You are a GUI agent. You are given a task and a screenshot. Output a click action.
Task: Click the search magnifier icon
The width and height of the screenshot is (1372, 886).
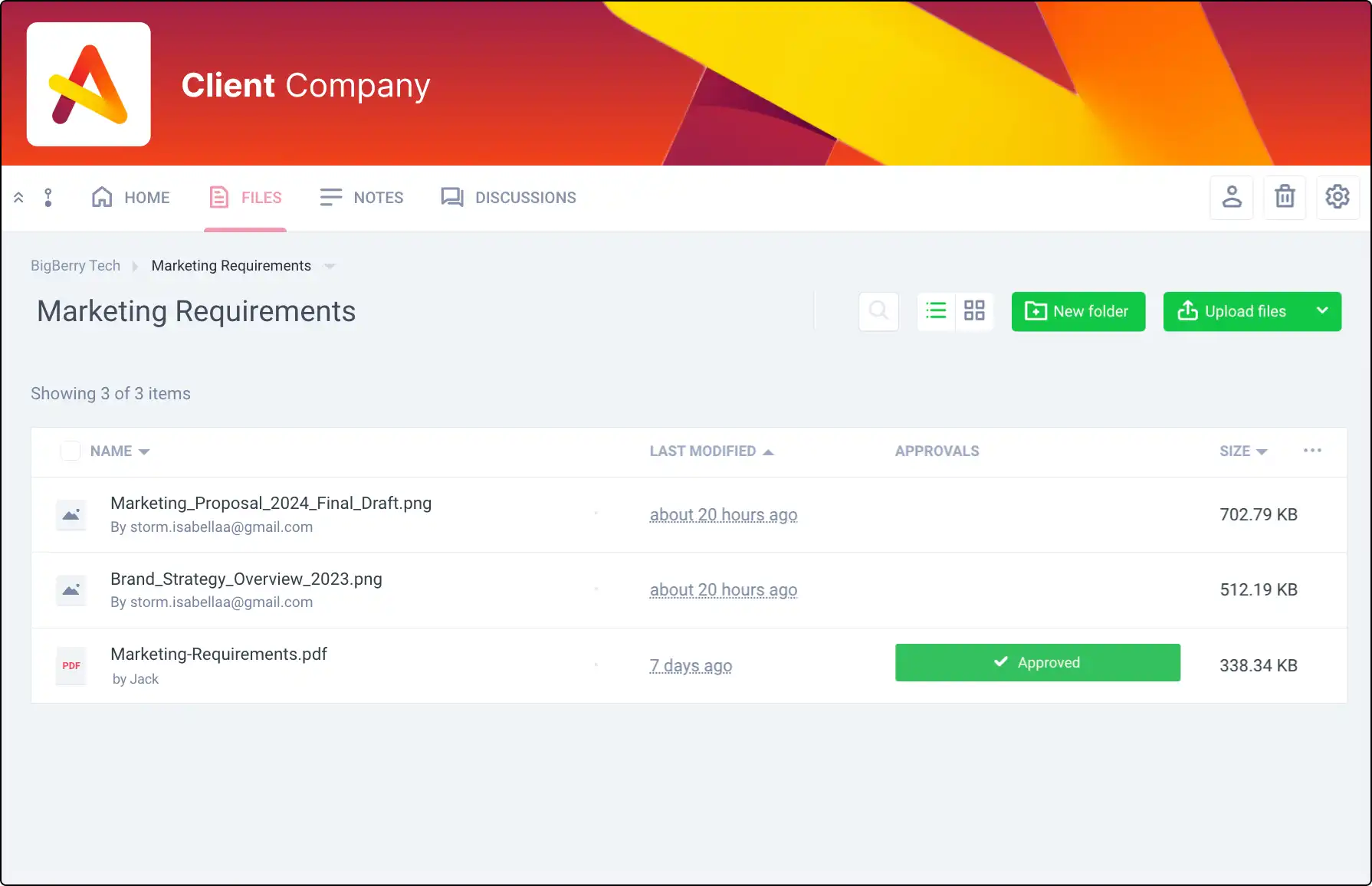(879, 311)
